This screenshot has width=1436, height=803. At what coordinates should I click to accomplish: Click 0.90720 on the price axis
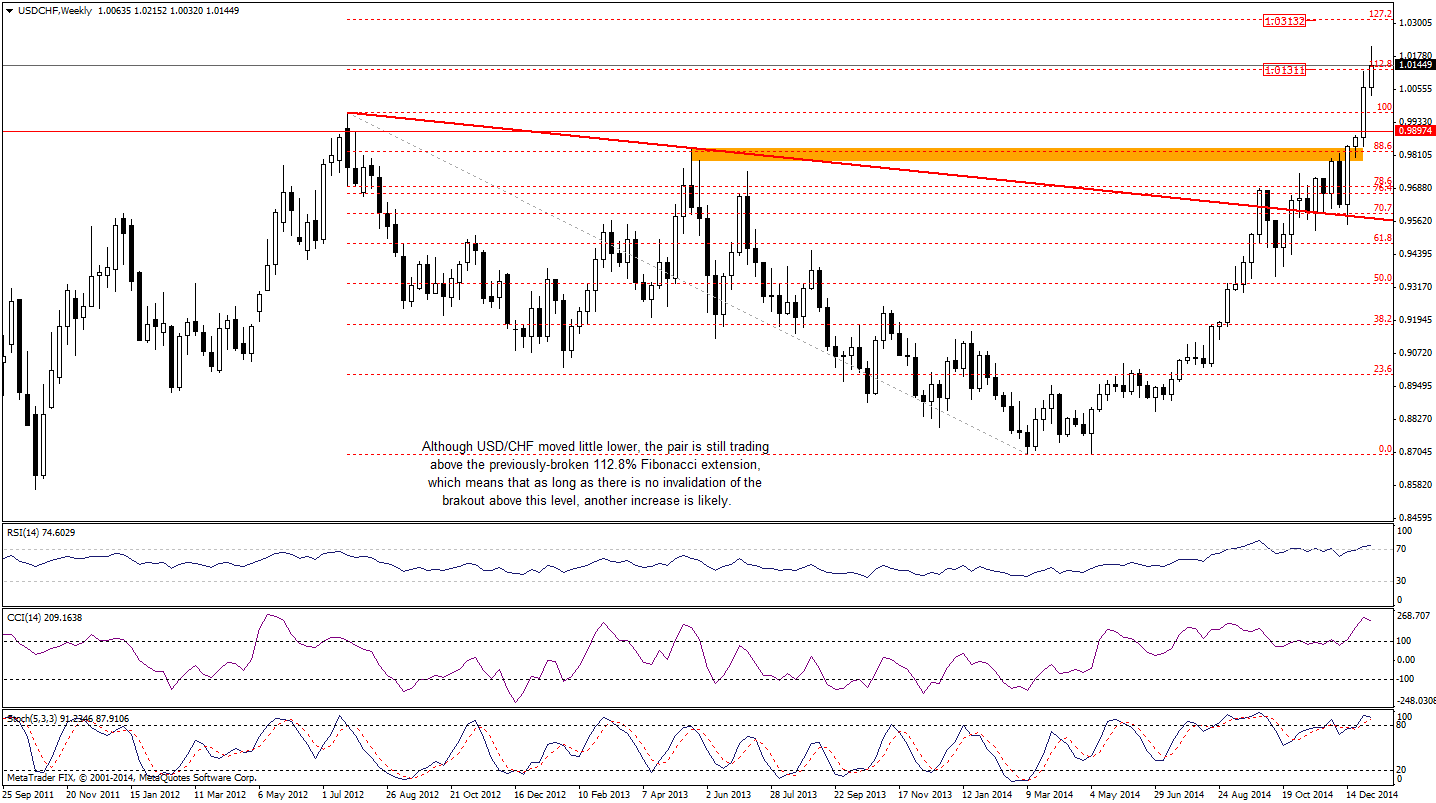pyautogui.click(x=1417, y=352)
